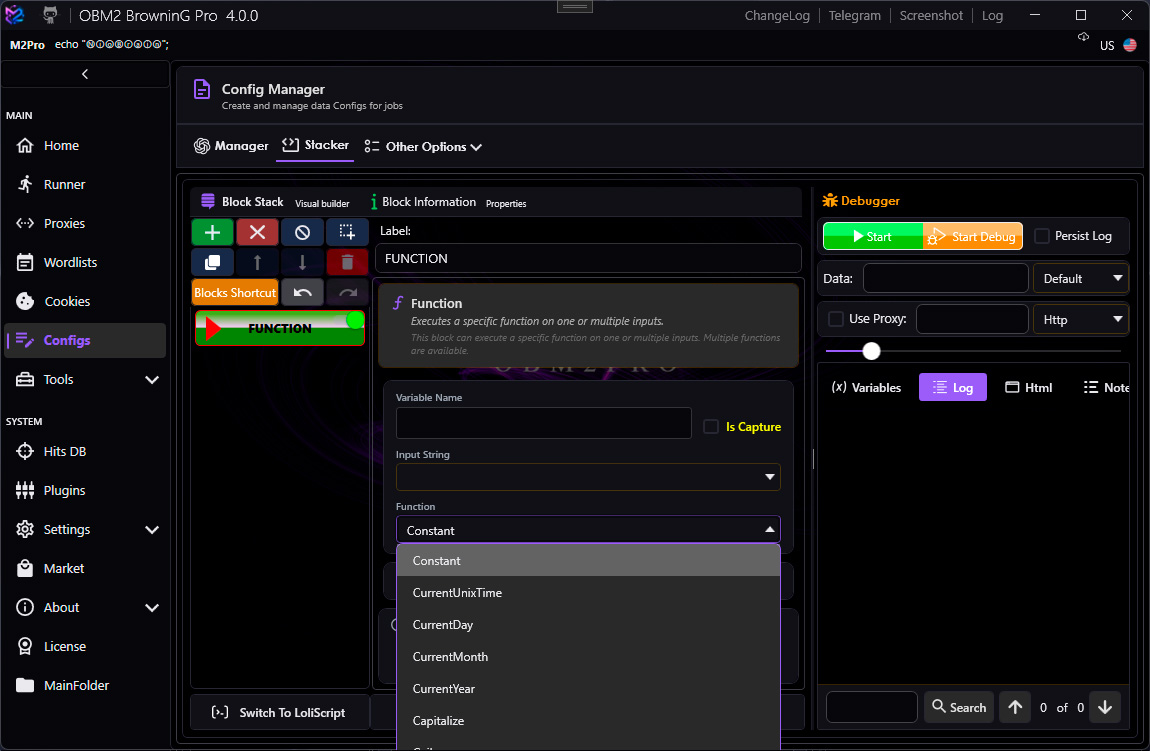Click the dashed selection plus icon
This screenshot has width=1150, height=751.
(x=347, y=232)
